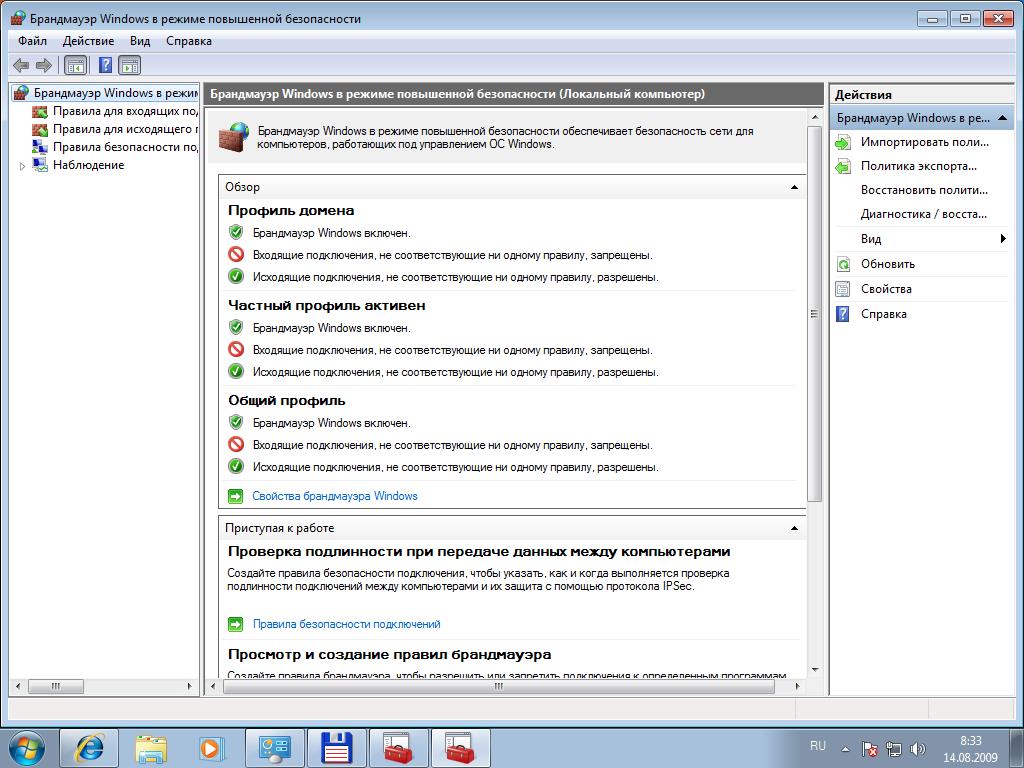The height and width of the screenshot is (768, 1024).
Task: Click the Back arrow toolbar icon
Action: (x=21, y=65)
